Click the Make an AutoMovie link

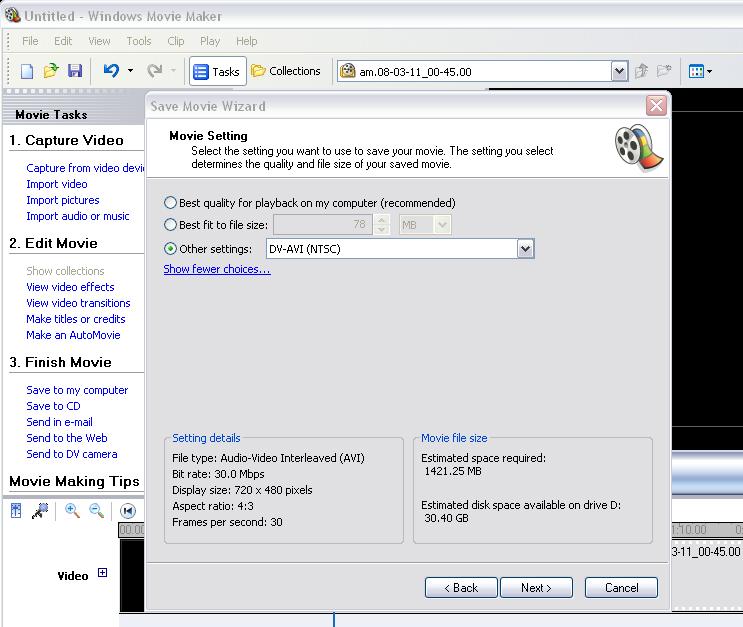click(73, 335)
